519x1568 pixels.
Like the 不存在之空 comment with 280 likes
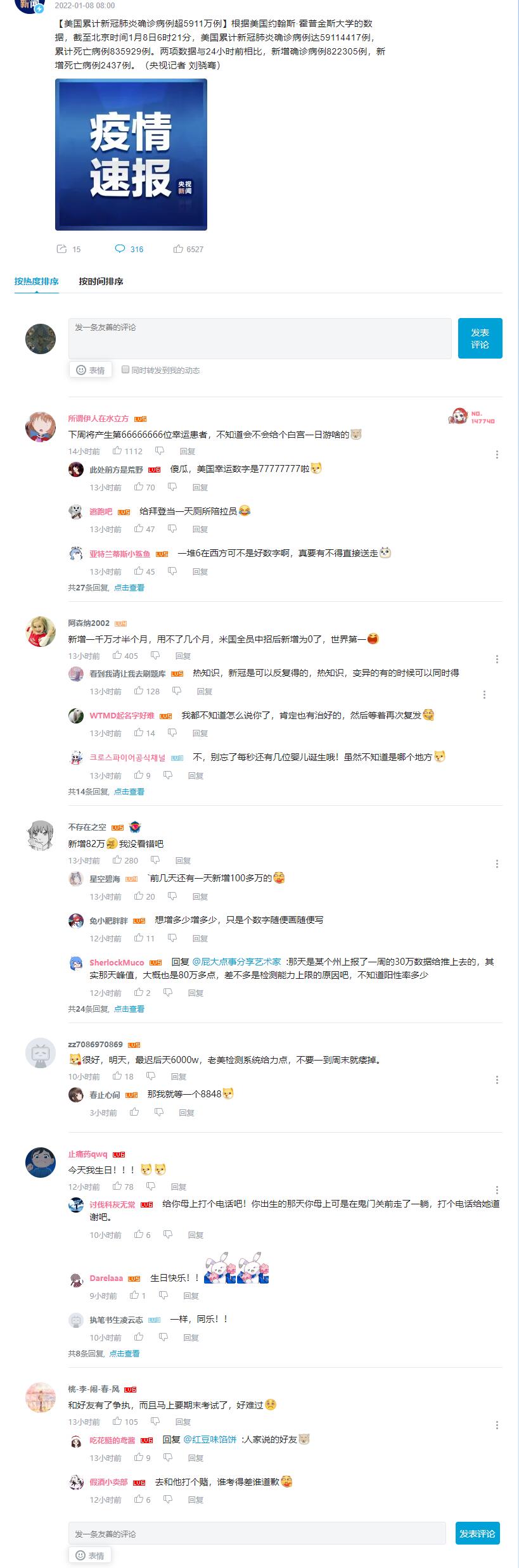point(117,860)
